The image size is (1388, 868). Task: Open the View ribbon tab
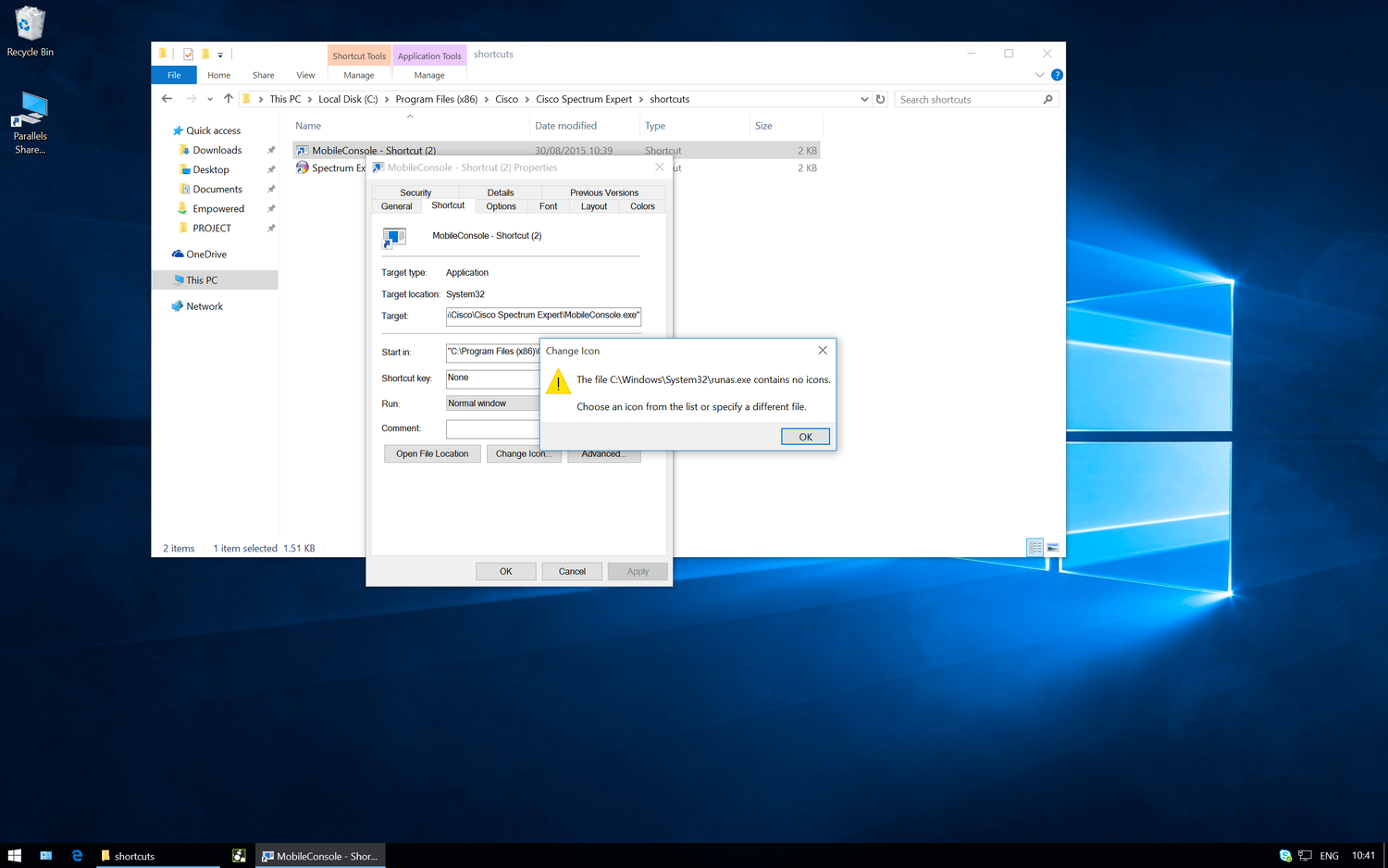pyautogui.click(x=305, y=75)
